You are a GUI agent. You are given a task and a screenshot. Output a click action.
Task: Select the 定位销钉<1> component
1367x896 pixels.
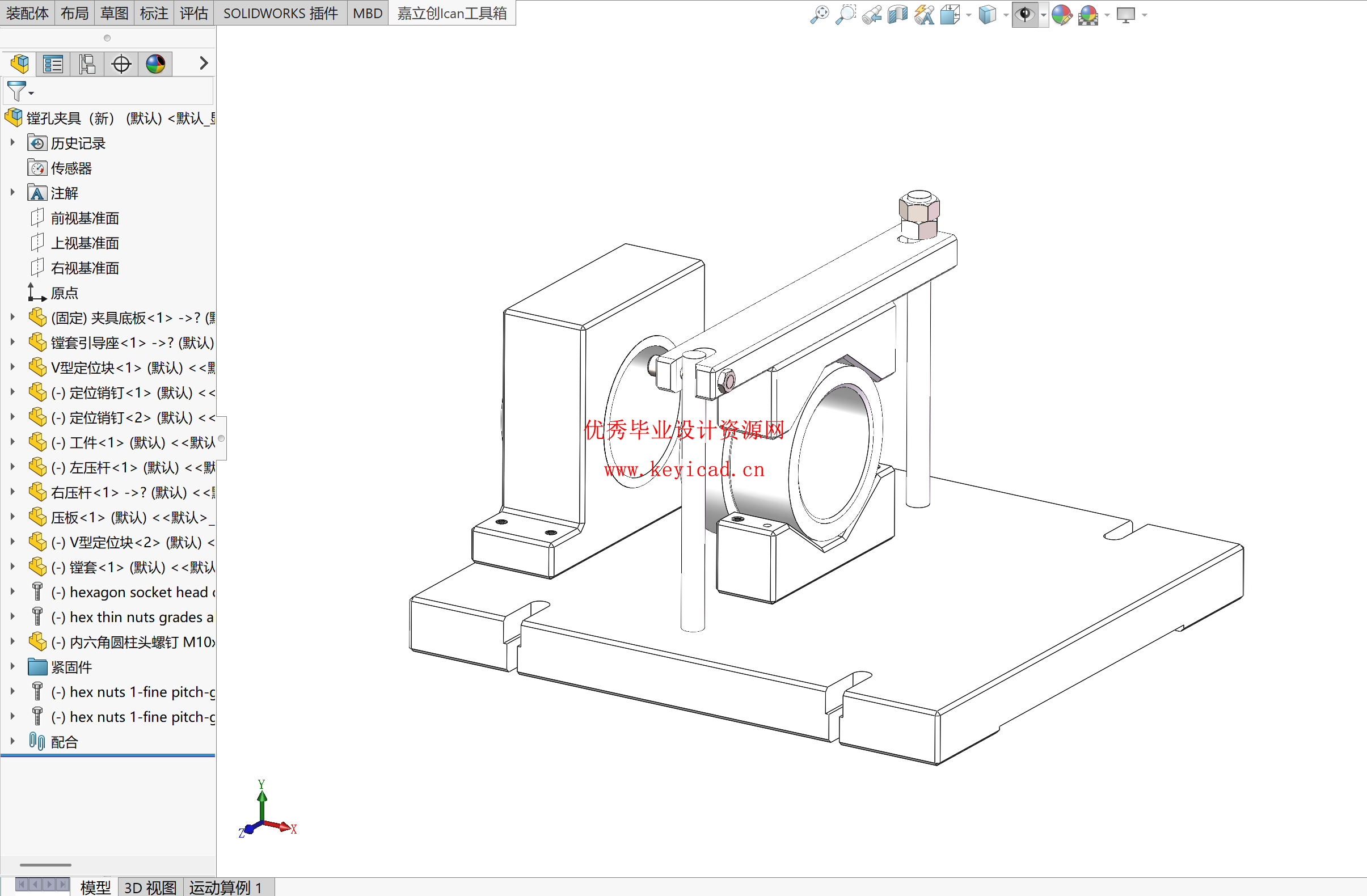pyautogui.click(x=121, y=392)
